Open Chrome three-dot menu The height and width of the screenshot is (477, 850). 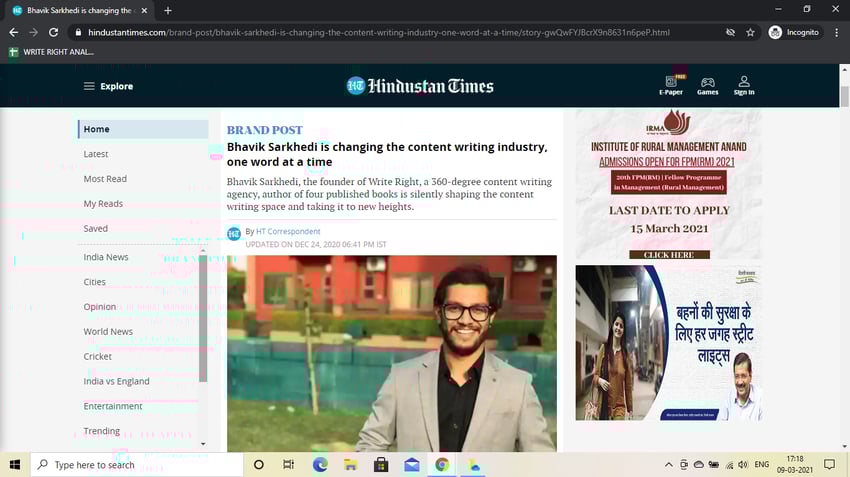coord(836,33)
